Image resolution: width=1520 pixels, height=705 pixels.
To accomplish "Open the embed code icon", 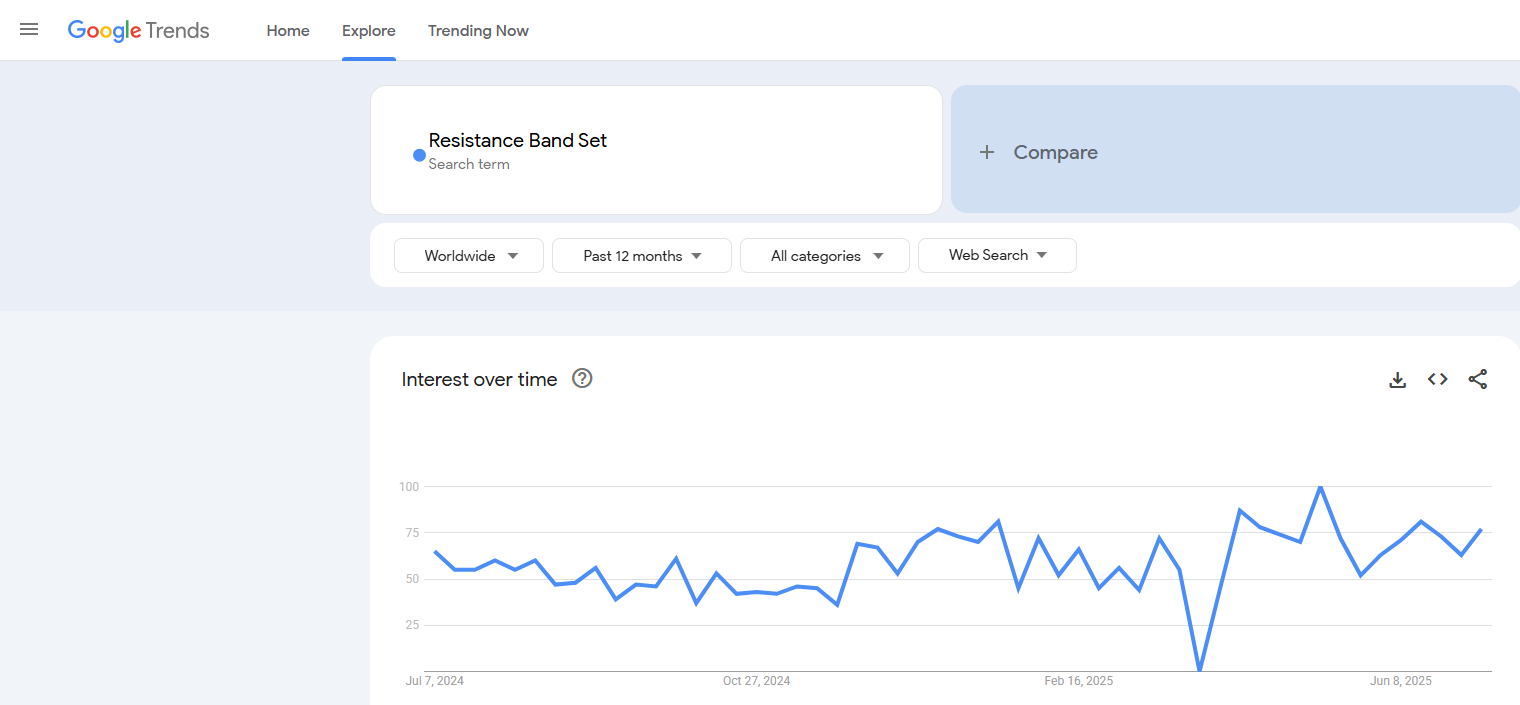I will [1437, 379].
